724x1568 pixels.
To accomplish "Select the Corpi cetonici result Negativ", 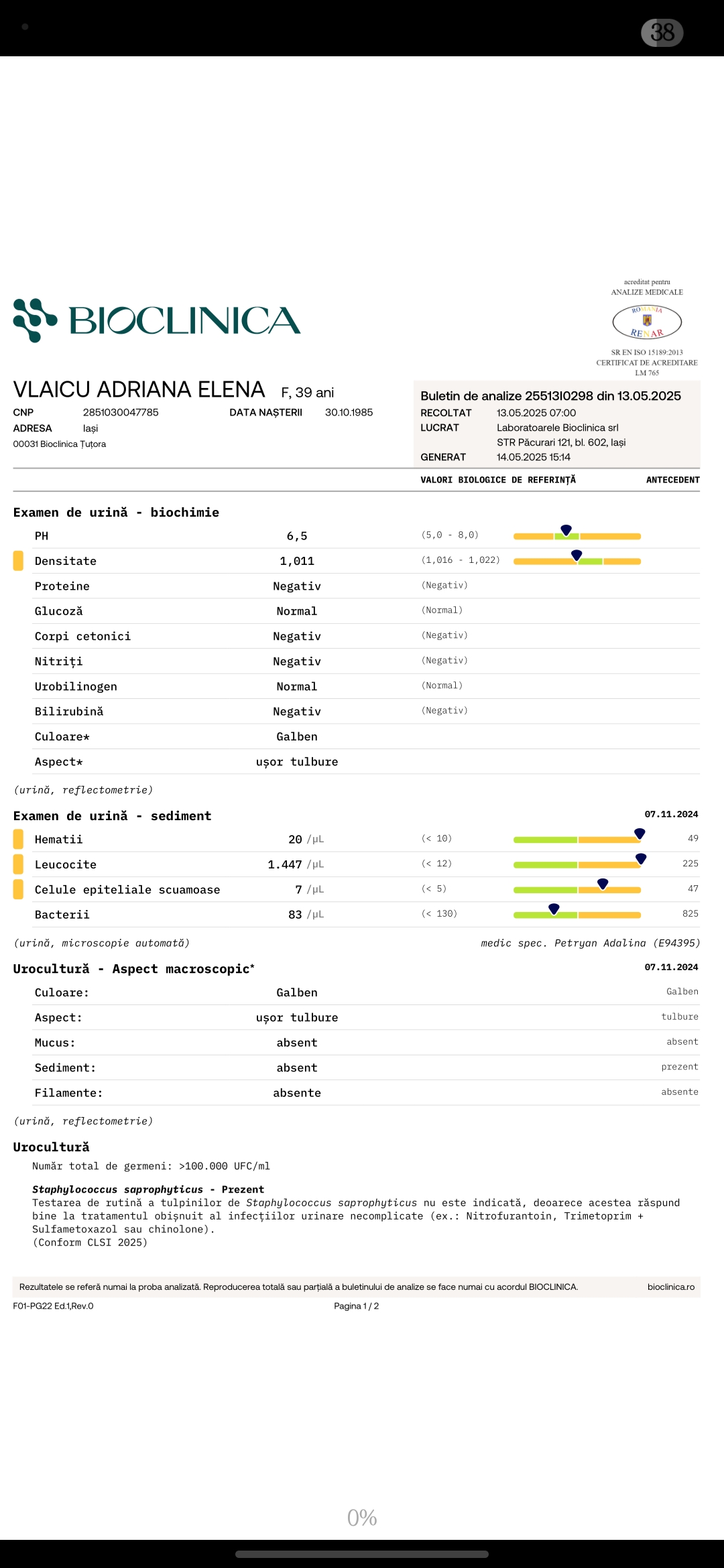I will pyautogui.click(x=297, y=637).
